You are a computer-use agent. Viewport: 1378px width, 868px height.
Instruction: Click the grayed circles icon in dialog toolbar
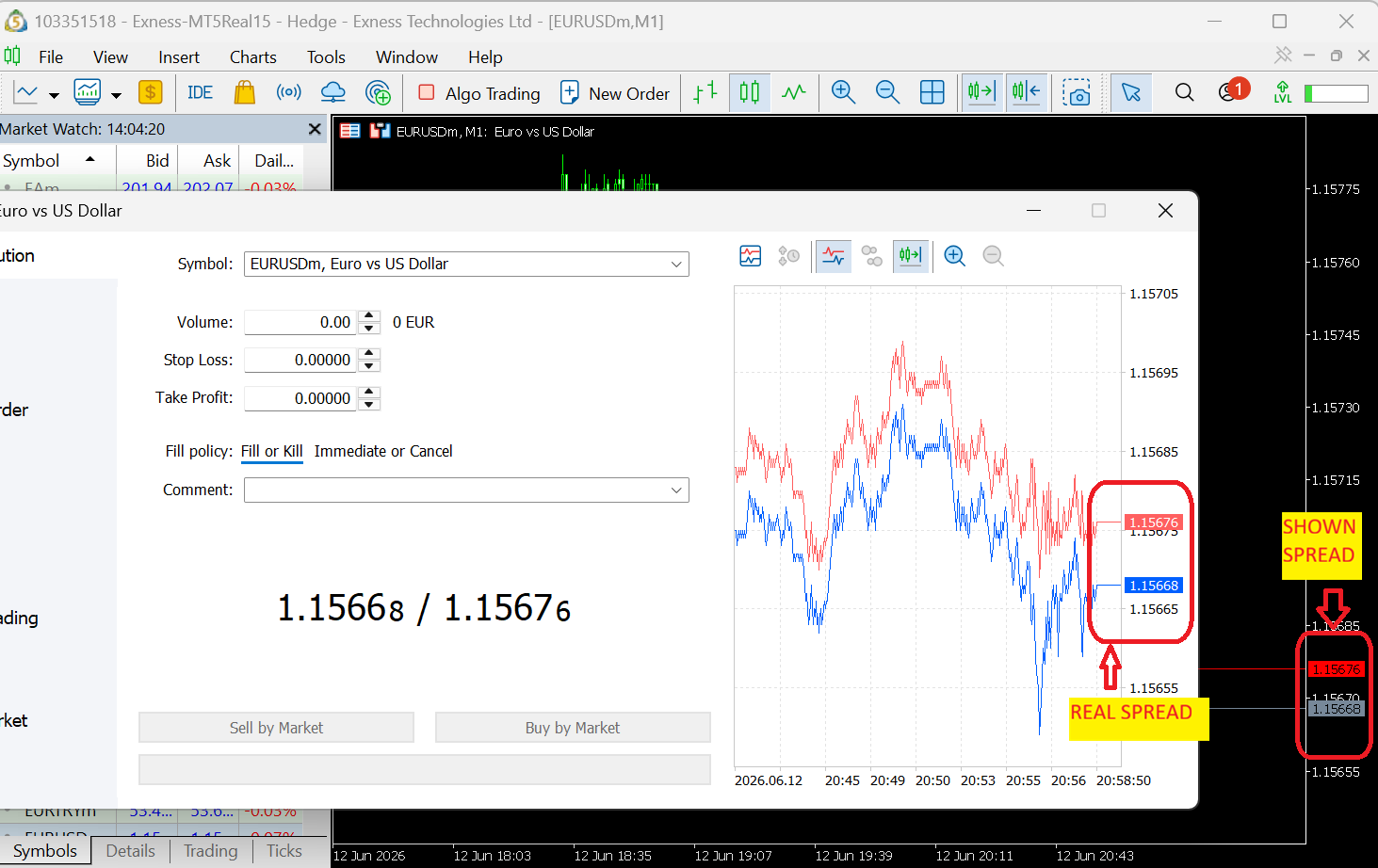pyautogui.click(x=872, y=256)
